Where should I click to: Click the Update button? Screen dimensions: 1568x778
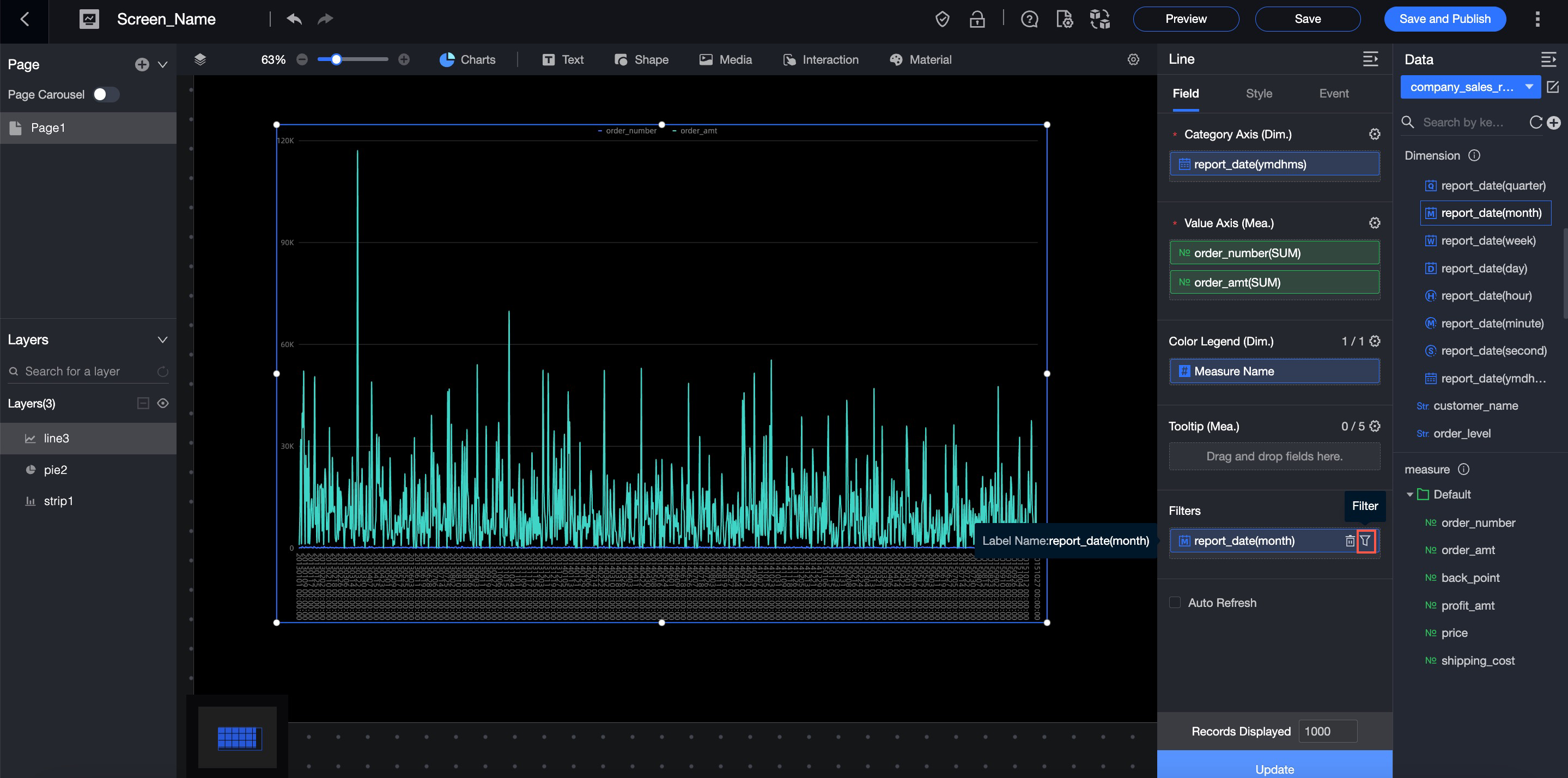coord(1274,768)
